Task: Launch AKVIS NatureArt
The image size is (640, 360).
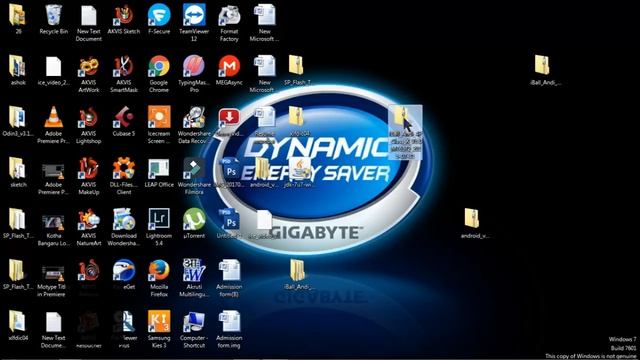Action: point(89,220)
